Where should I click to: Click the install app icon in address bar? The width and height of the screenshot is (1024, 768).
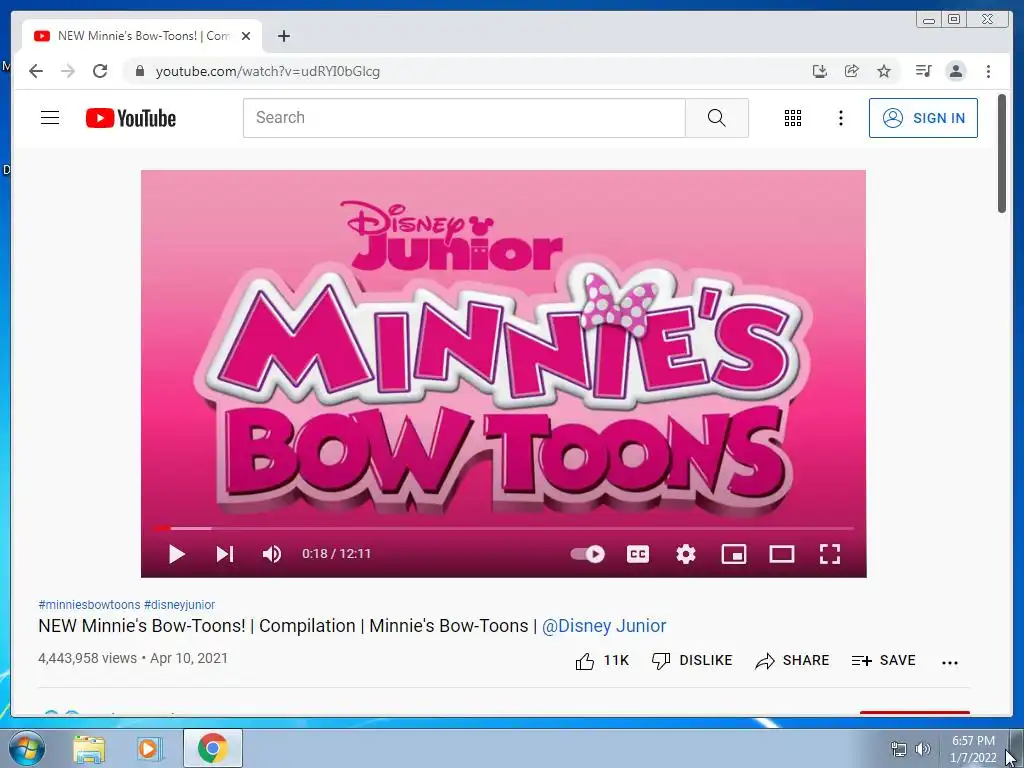click(820, 71)
